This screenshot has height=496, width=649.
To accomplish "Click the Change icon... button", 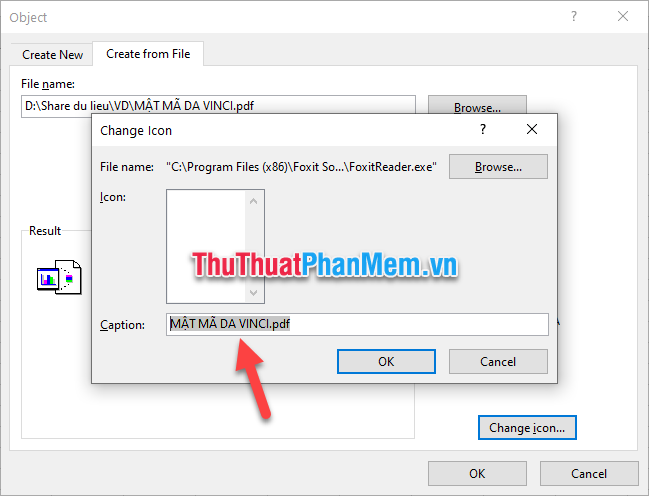I will click(x=527, y=428).
